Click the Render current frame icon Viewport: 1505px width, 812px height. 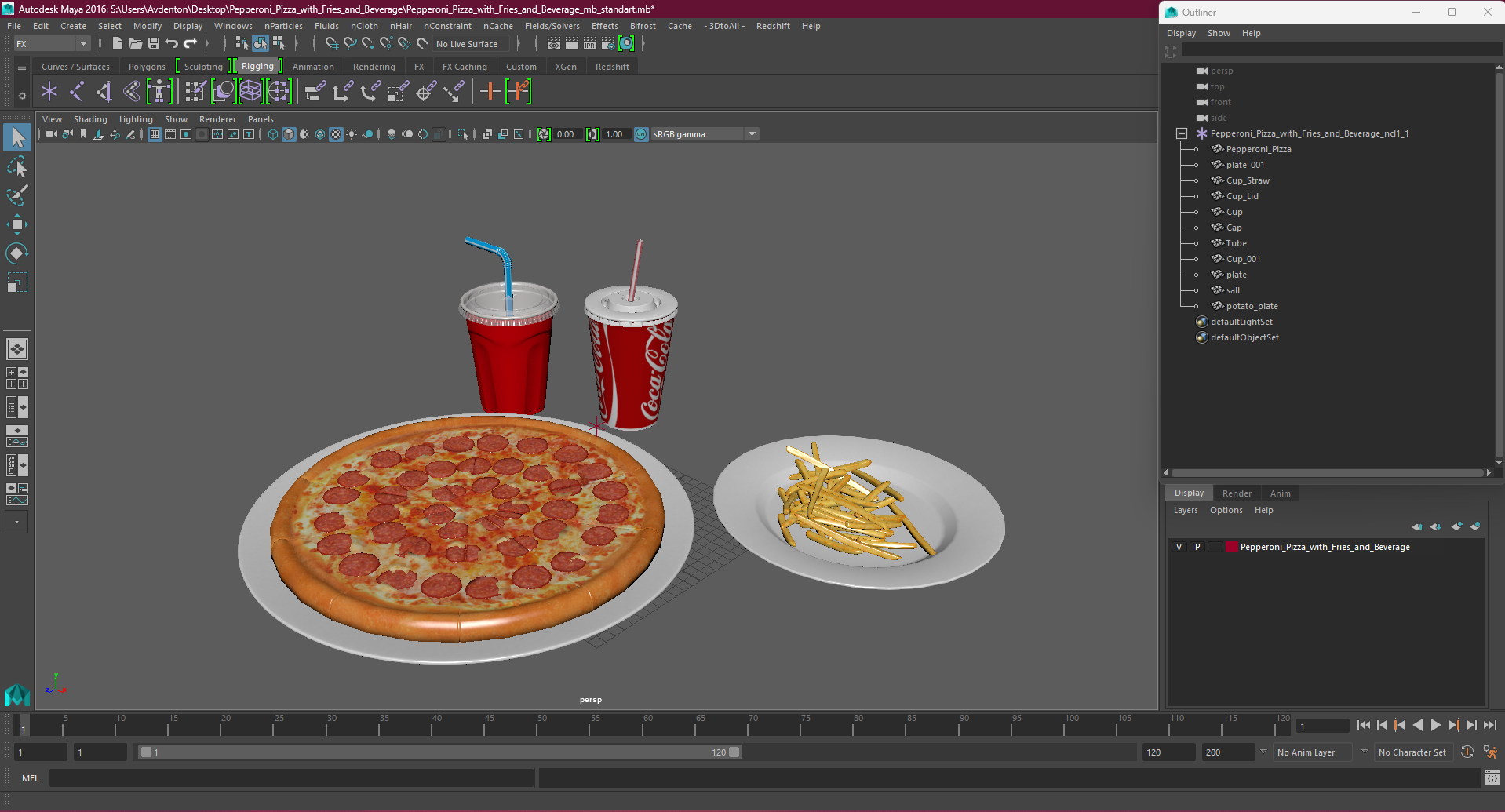pos(572,44)
